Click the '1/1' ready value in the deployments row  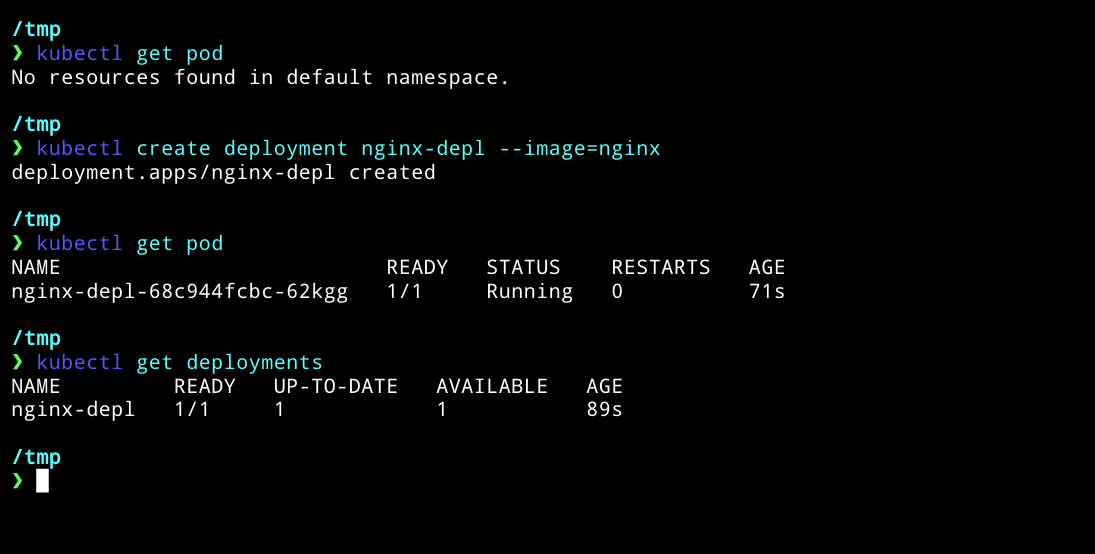192,410
